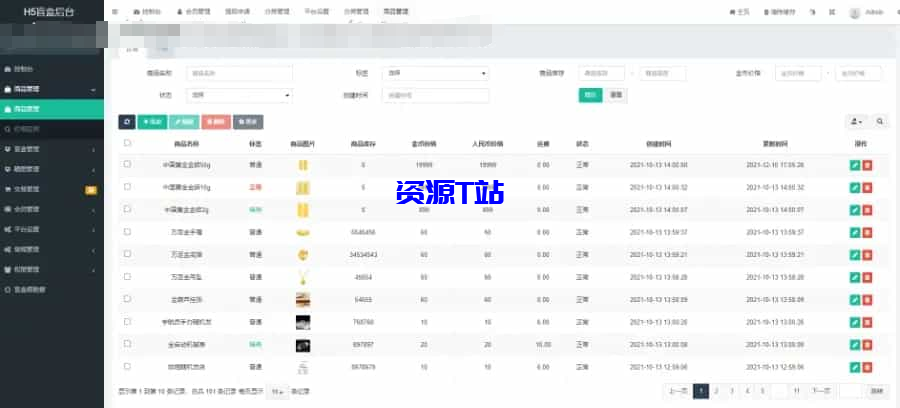Edit the row created 2021-10-13 14:00:32

coord(855,188)
